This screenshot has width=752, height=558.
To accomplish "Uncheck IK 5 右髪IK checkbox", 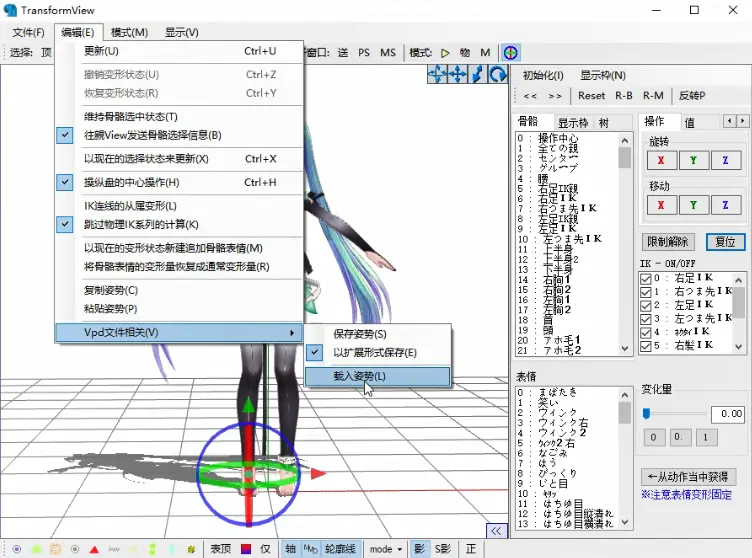I will [646, 346].
